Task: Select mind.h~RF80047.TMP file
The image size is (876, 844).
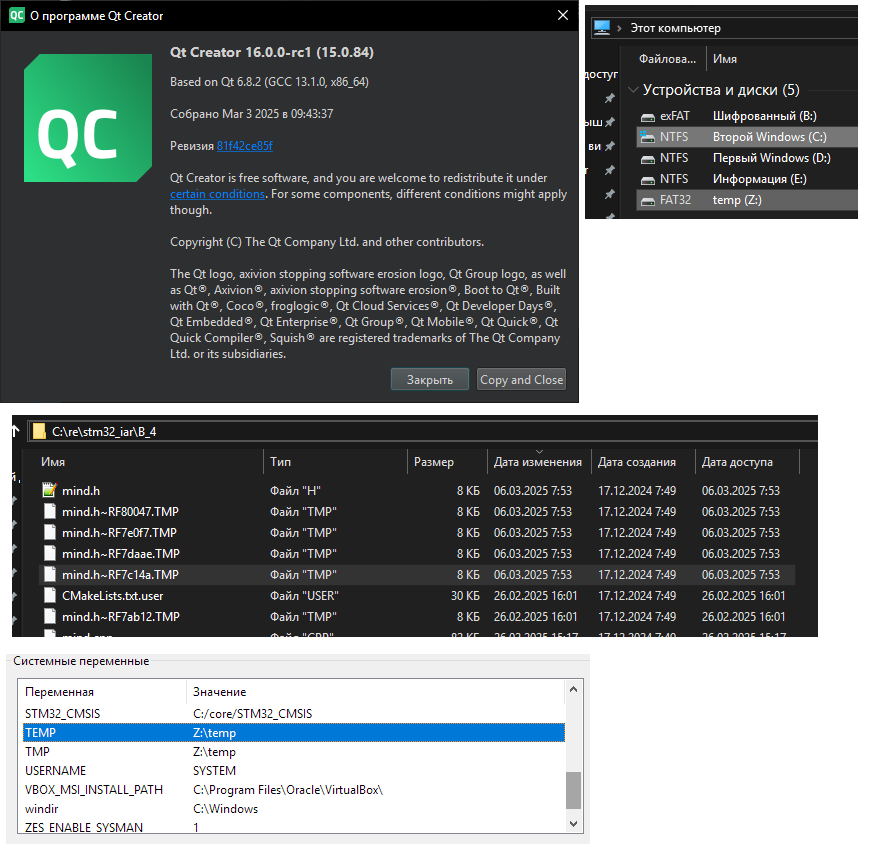Action: click(417, 512)
